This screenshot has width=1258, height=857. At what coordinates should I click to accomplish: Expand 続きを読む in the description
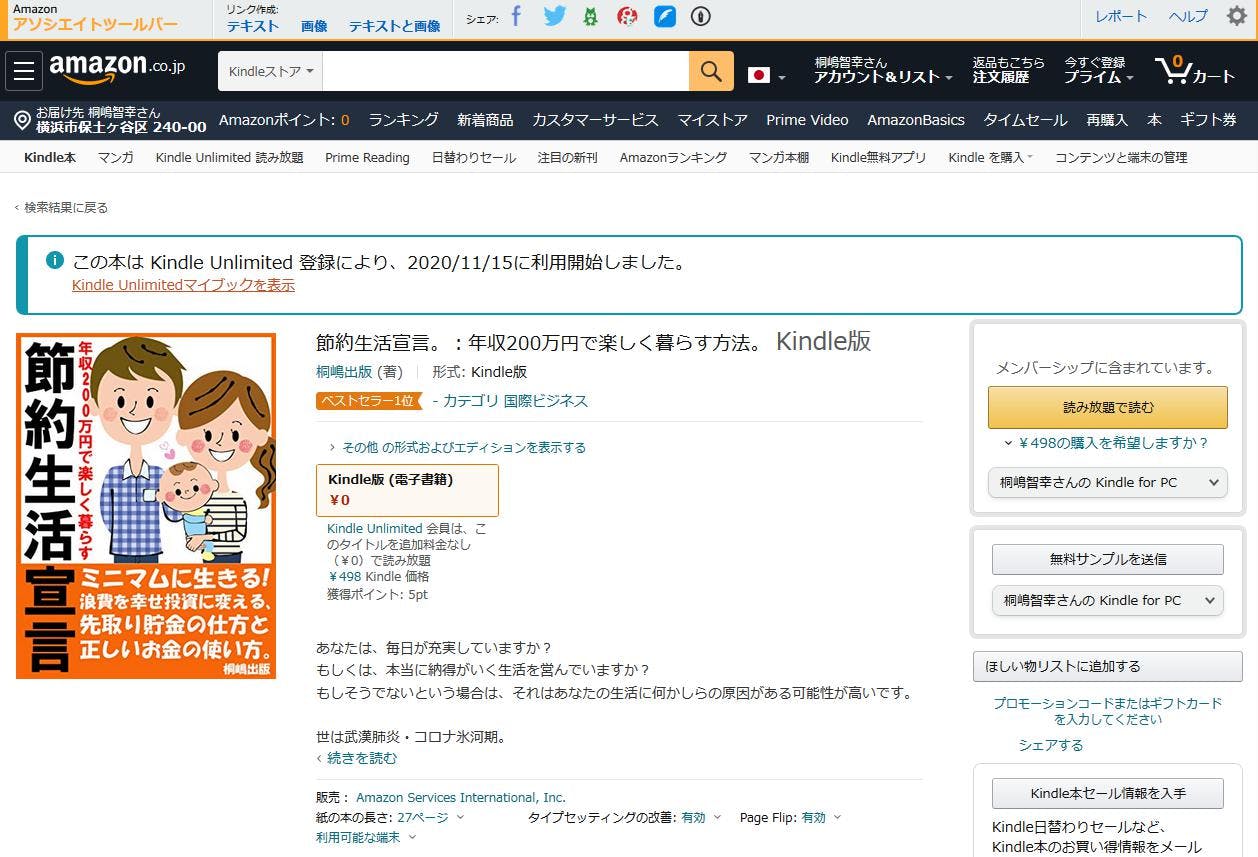point(361,758)
